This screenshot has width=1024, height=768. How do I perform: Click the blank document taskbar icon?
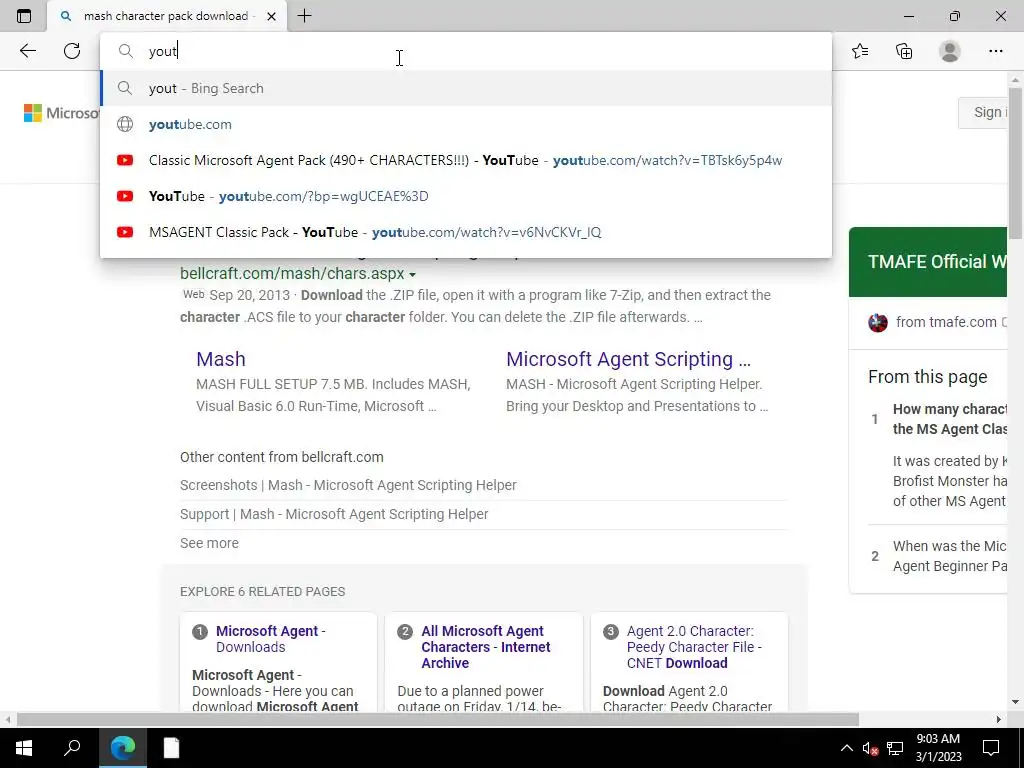point(171,748)
